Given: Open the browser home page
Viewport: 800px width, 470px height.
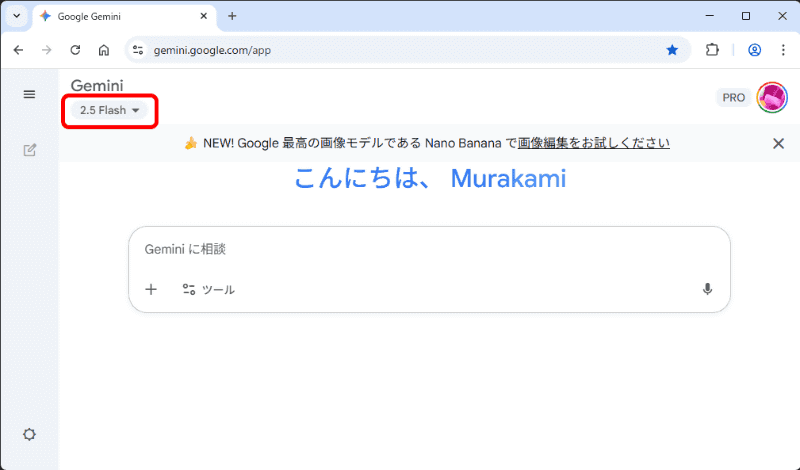Looking at the screenshot, I should (104, 50).
